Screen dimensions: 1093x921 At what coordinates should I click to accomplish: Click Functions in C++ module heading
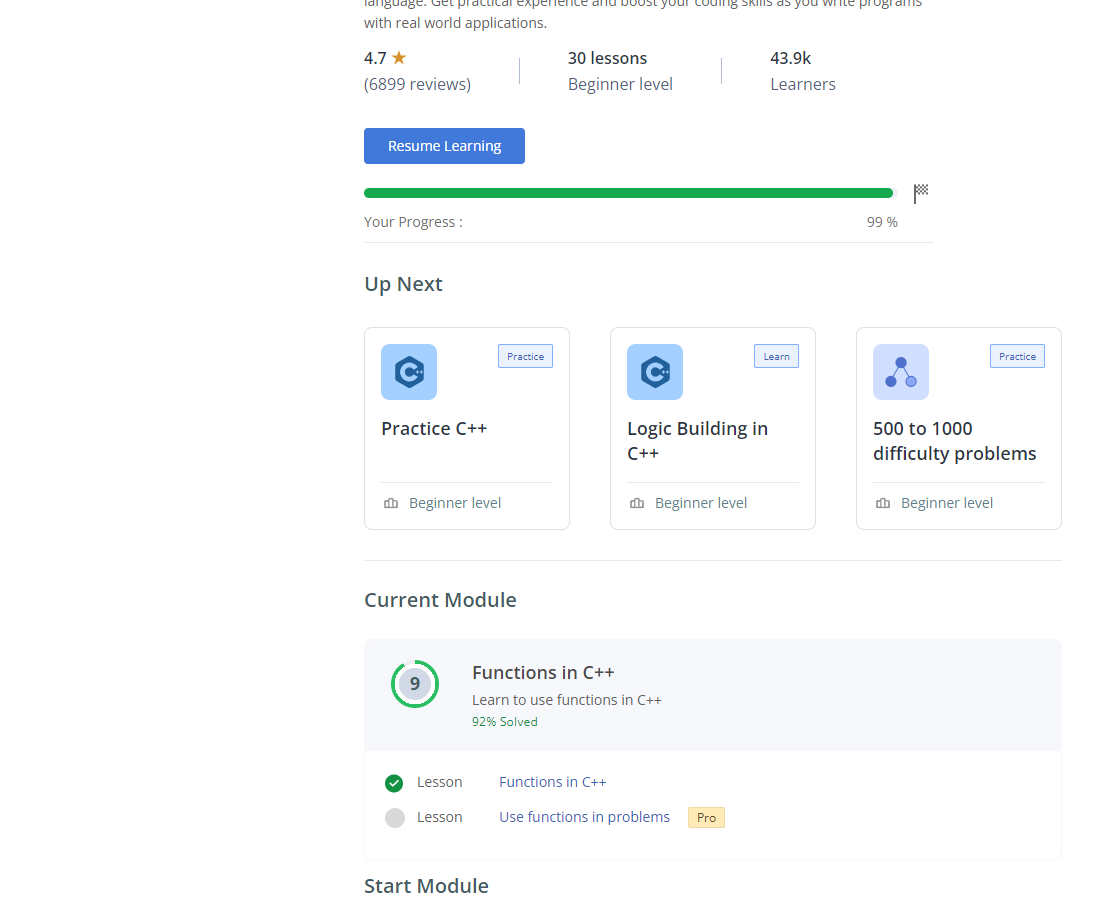(543, 673)
